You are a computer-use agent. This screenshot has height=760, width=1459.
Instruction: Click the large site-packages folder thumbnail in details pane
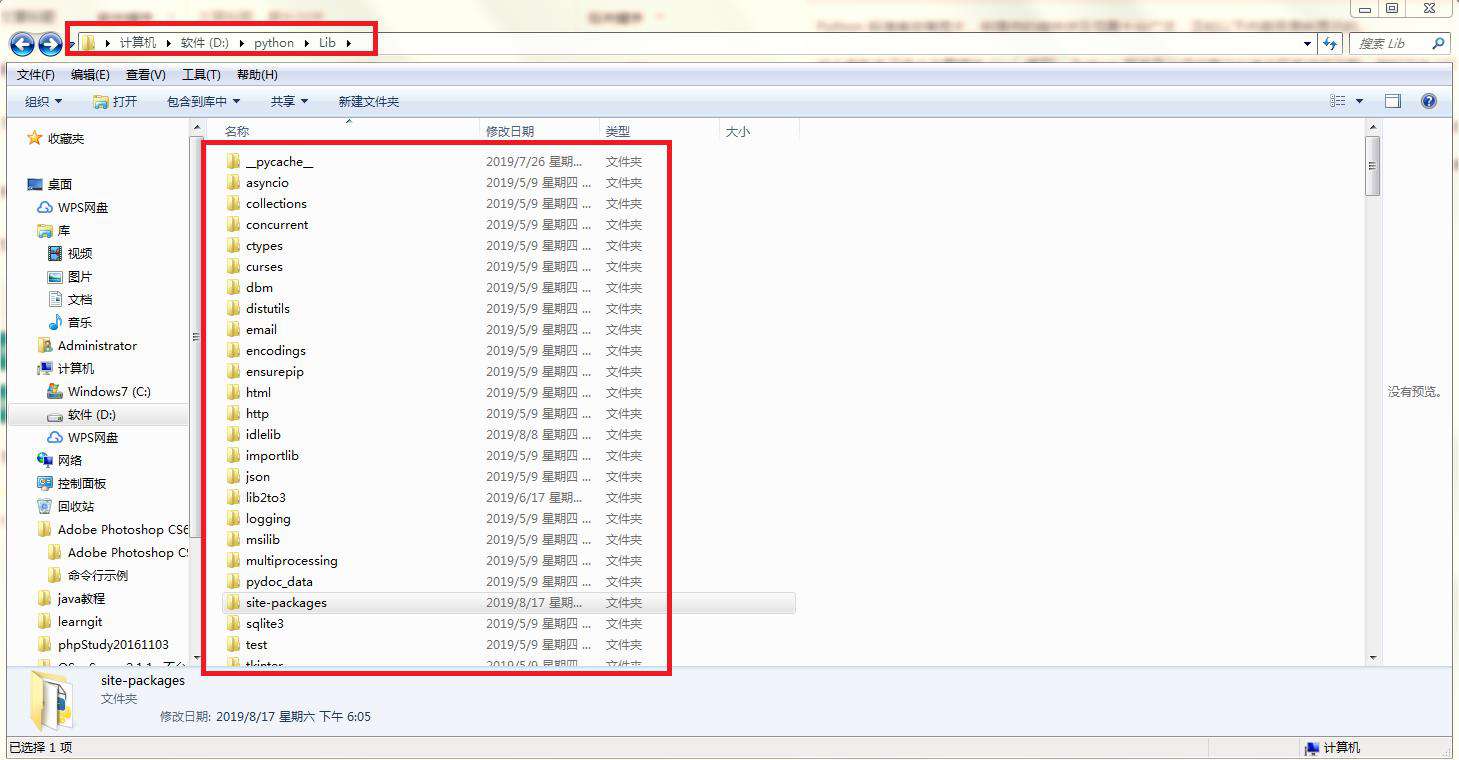[51, 699]
